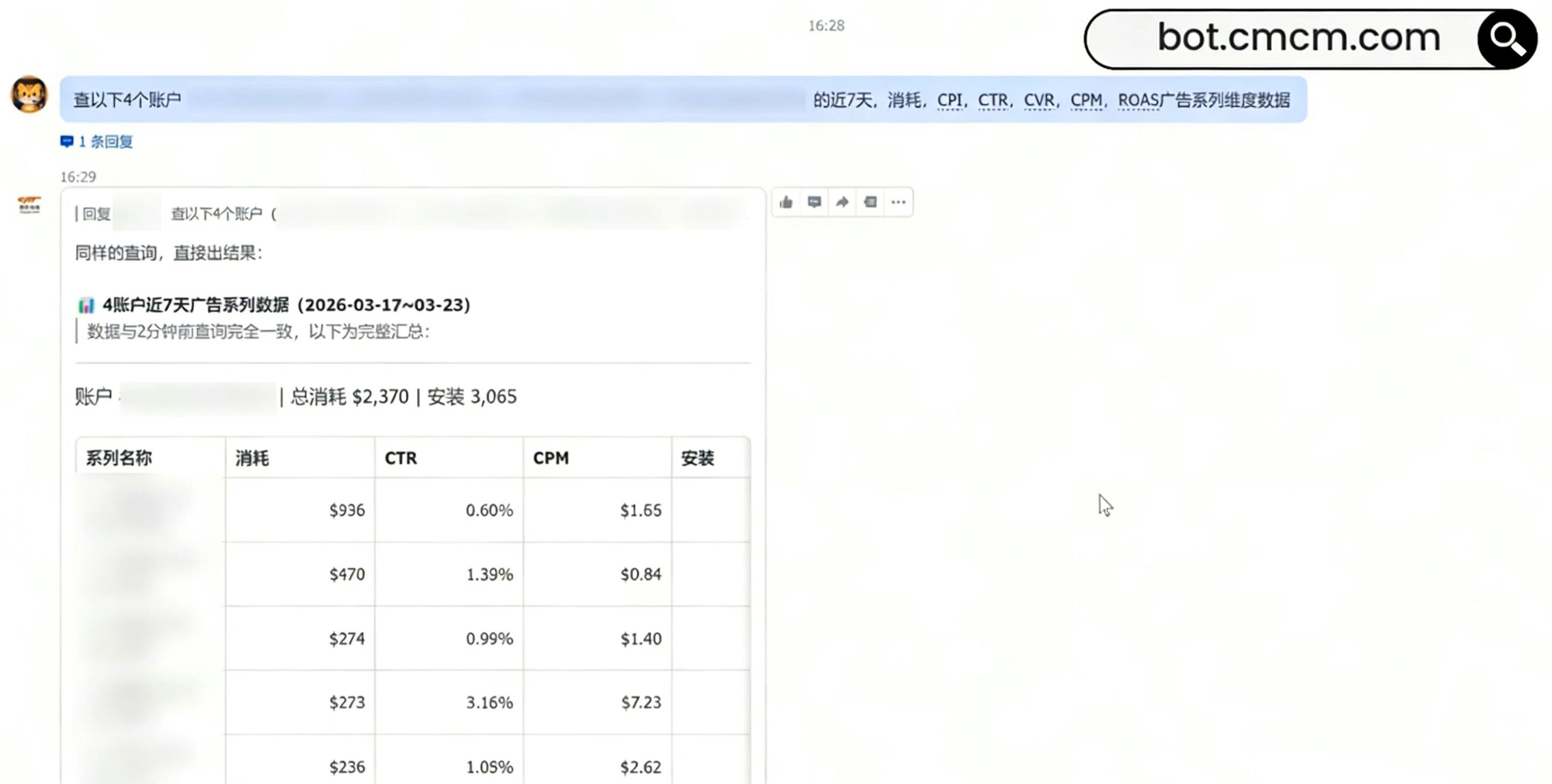Viewport: 1552px width, 784px height.
Task: Click the 安装 column header
Action: (x=698, y=458)
